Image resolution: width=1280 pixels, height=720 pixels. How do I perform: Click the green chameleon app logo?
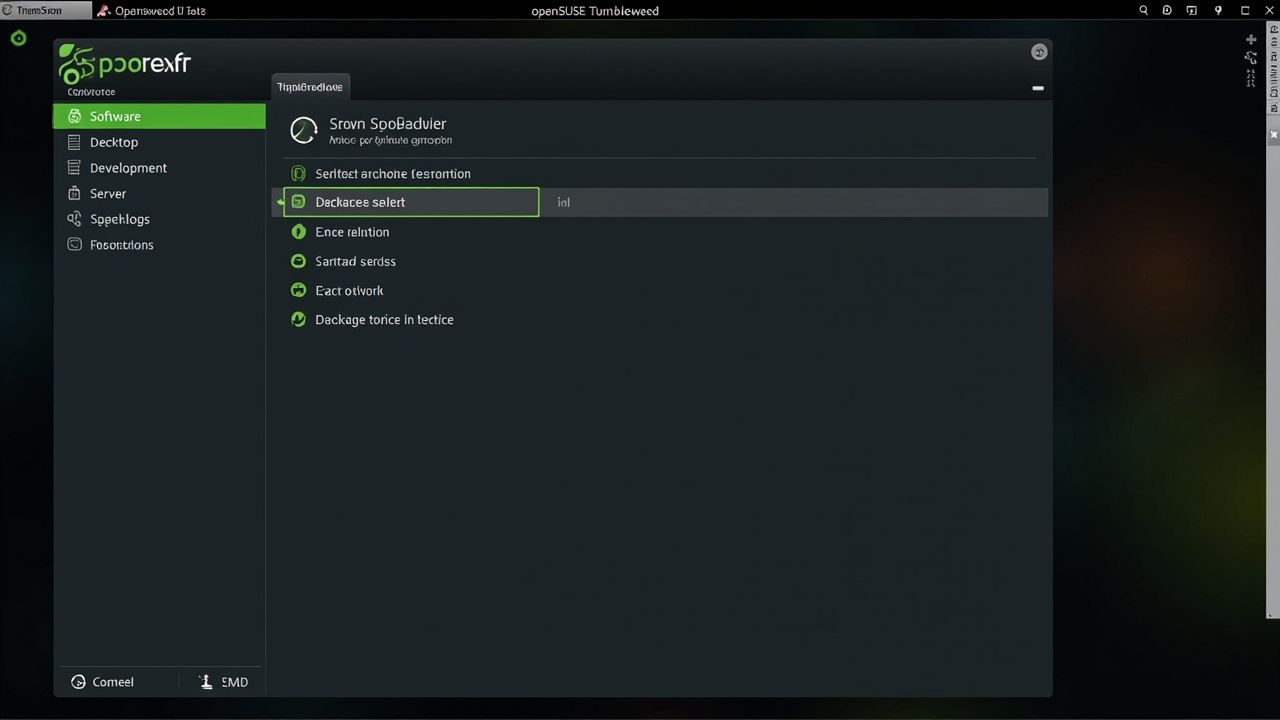click(x=76, y=65)
